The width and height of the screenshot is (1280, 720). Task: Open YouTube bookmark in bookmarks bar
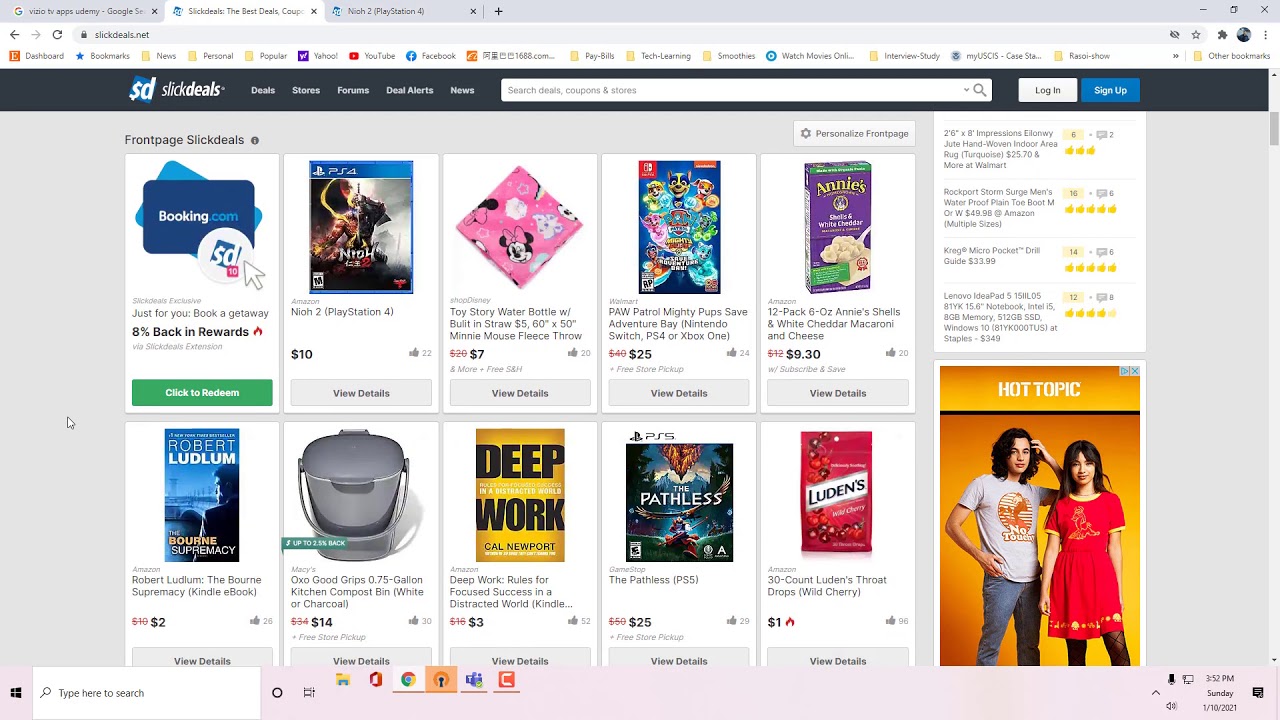tap(372, 56)
